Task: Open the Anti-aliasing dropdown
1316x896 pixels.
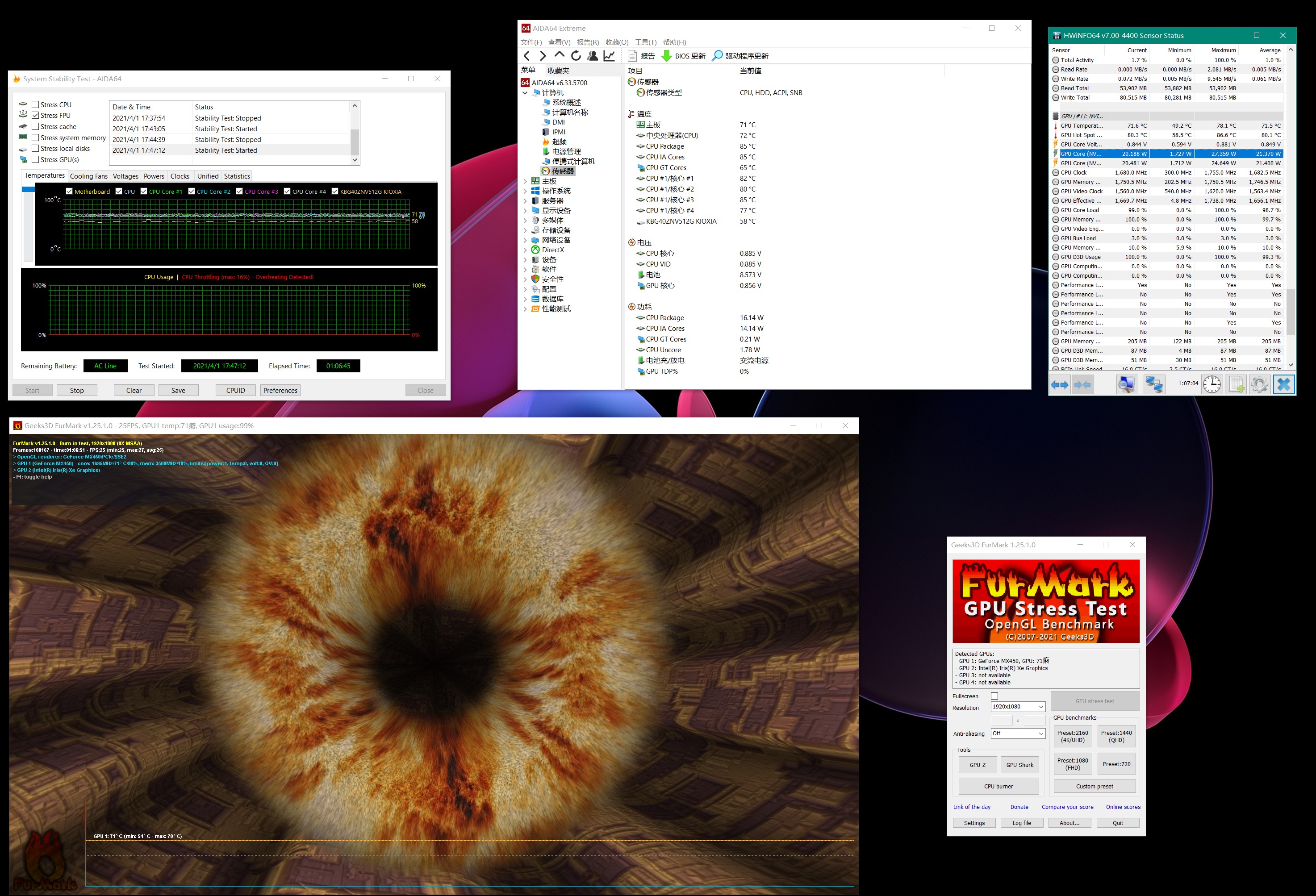Action: [1040, 733]
